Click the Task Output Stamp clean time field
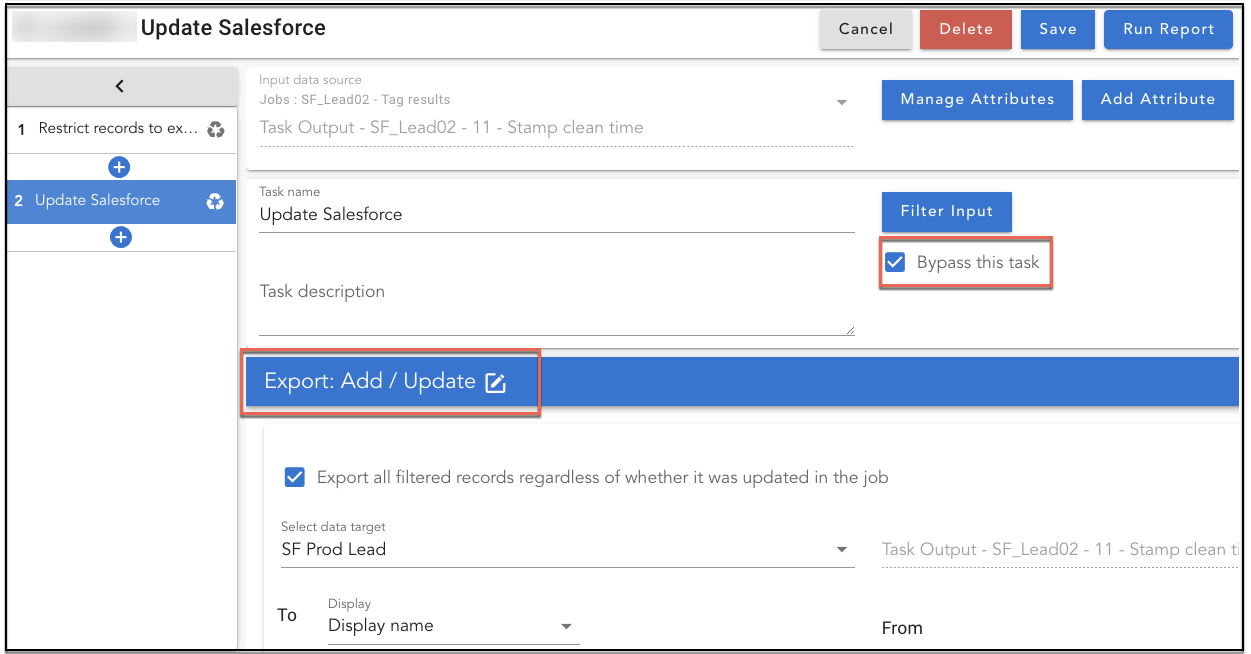The image size is (1251, 654). click(x=556, y=128)
